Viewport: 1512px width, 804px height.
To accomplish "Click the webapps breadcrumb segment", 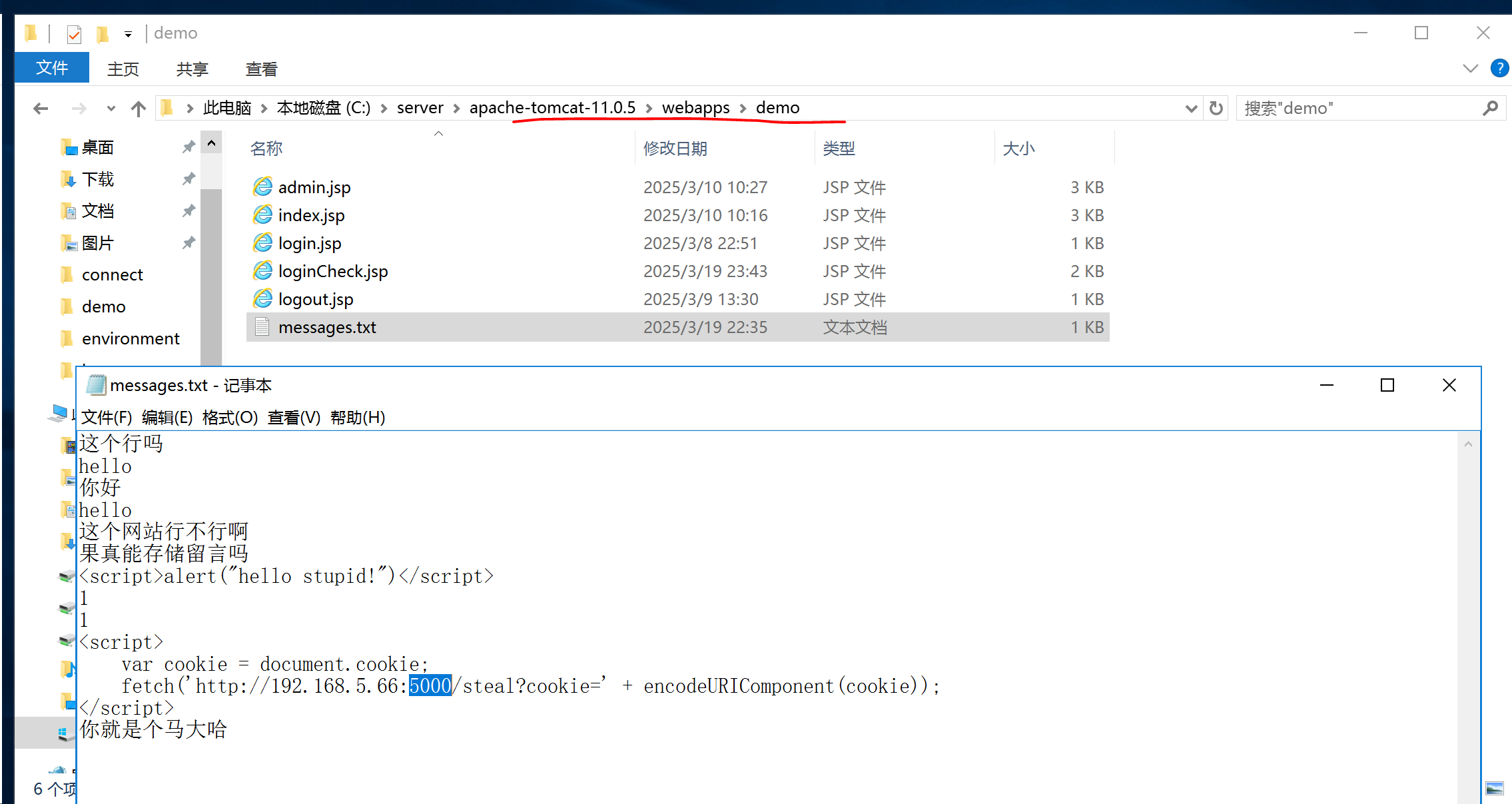I will [695, 108].
